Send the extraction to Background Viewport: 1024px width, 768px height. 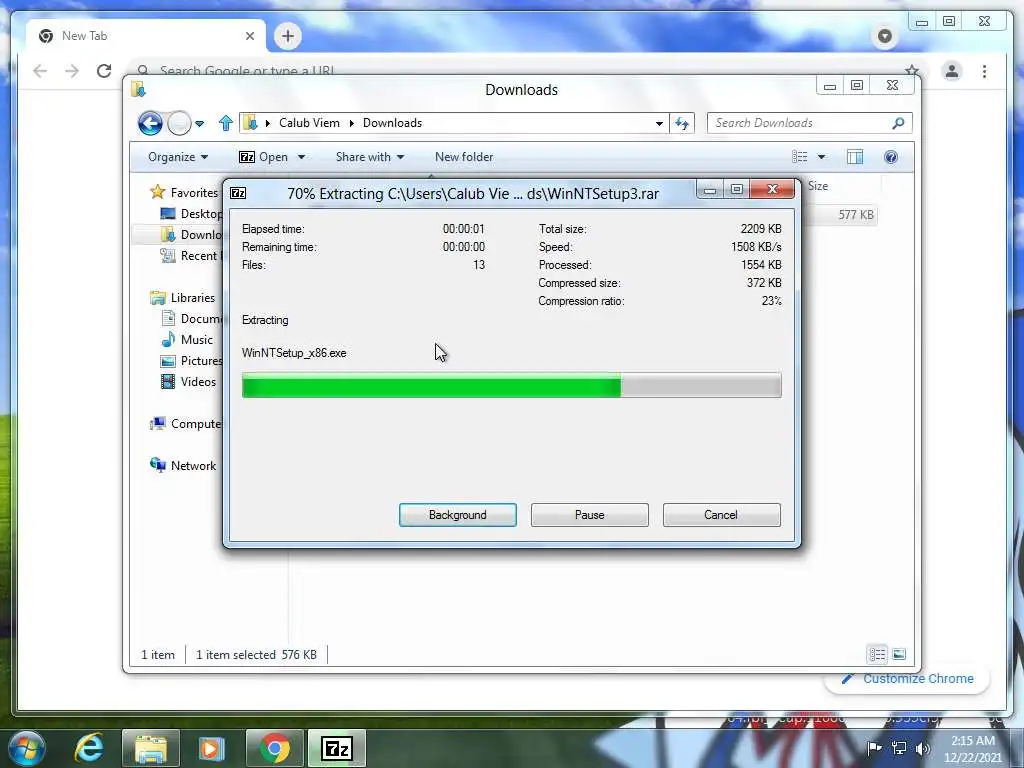click(457, 515)
